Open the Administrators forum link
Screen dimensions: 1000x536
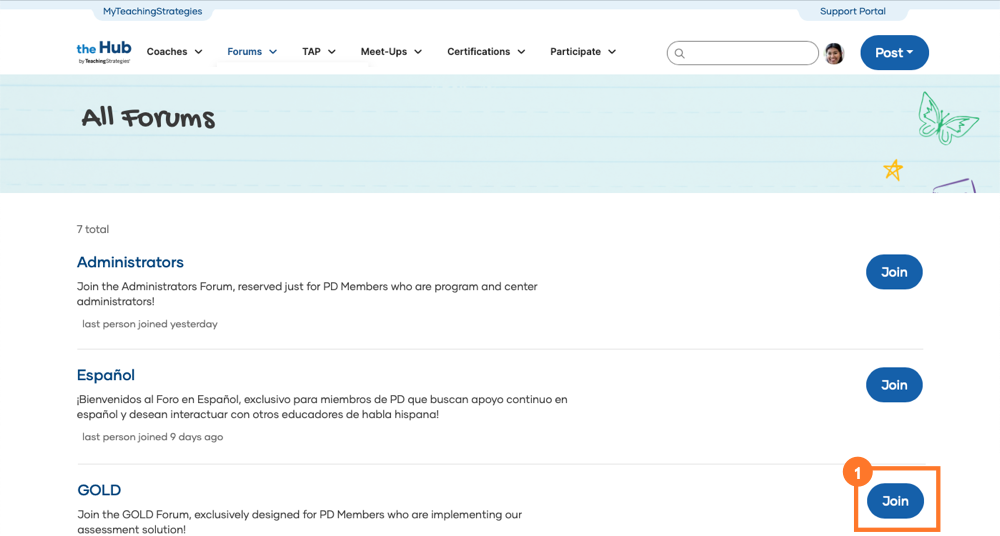click(x=130, y=262)
